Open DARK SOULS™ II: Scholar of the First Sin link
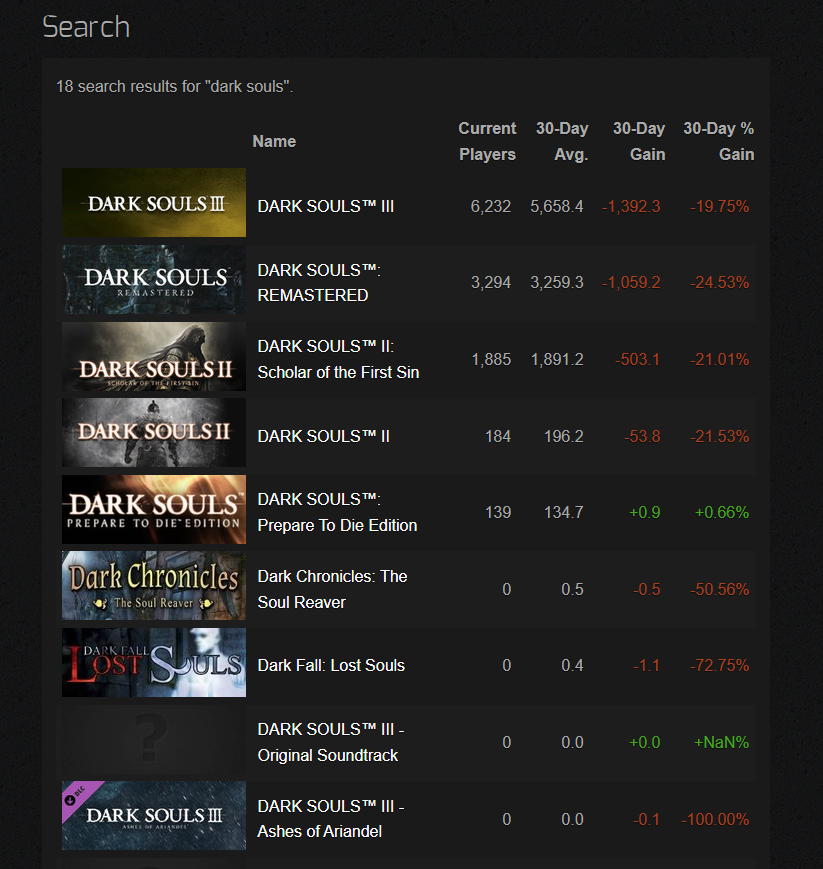The width and height of the screenshot is (823, 869). [x=338, y=359]
